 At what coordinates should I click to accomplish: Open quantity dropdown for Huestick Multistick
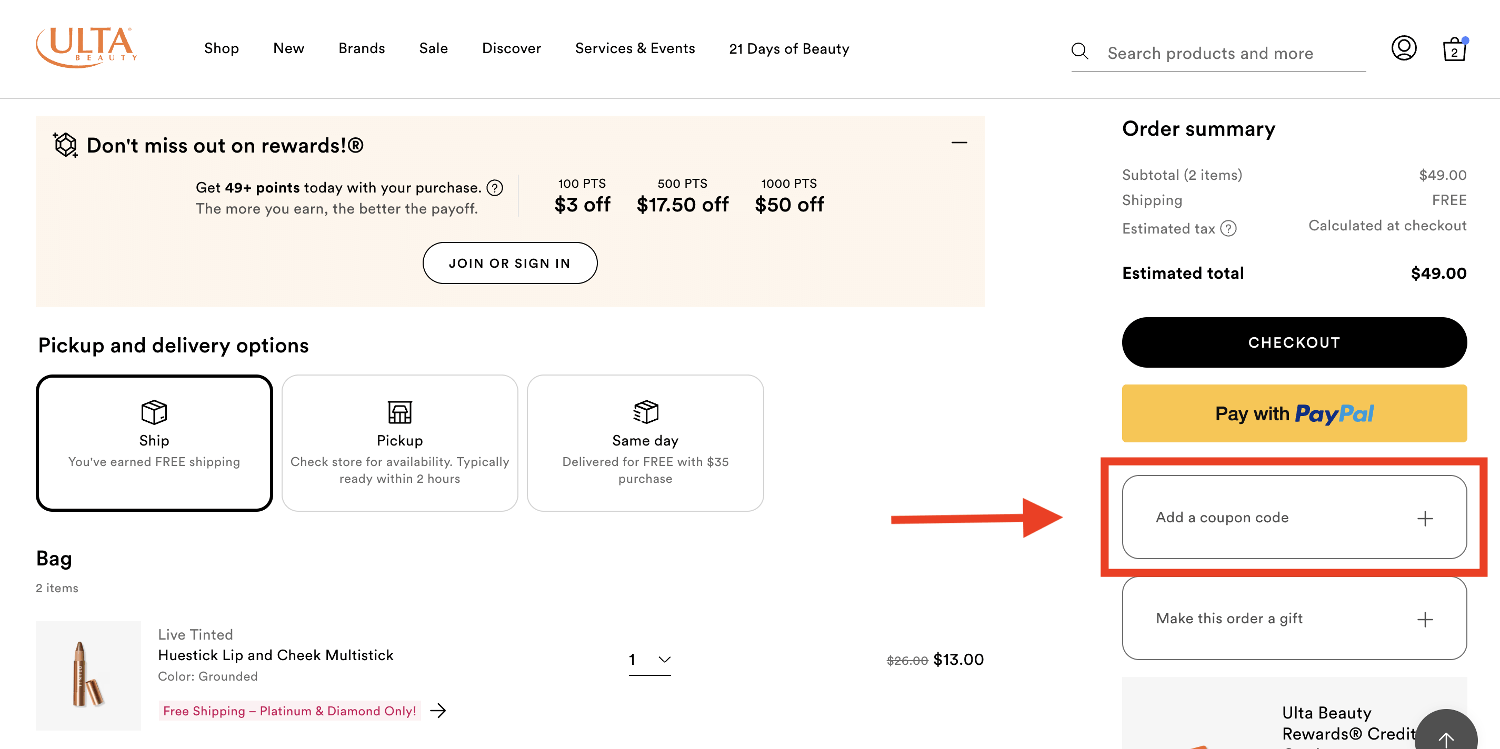(650, 660)
